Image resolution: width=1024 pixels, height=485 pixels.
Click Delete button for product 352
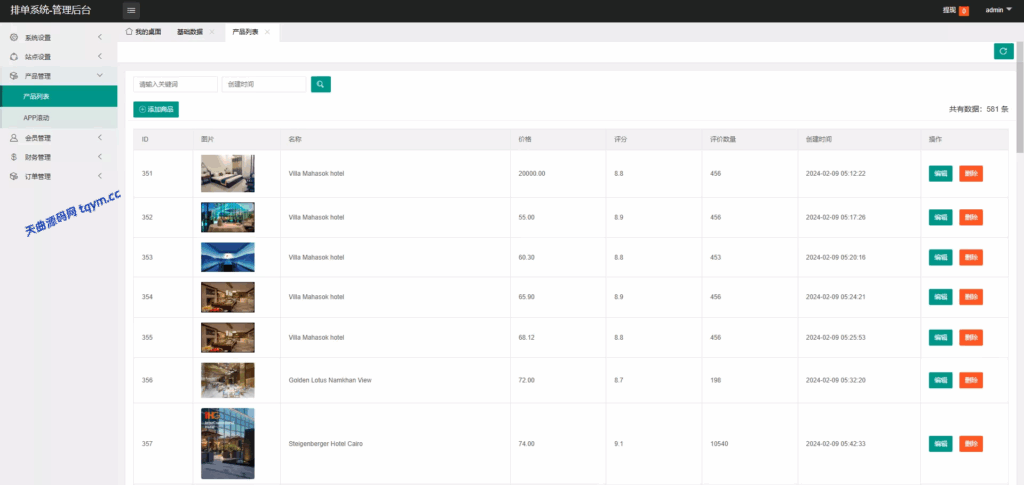(971, 217)
